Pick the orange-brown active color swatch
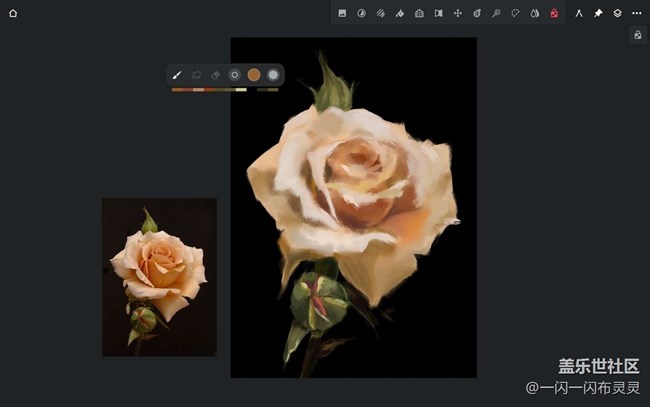Screen dimensions: 650x407 click(x=254, y=74)
